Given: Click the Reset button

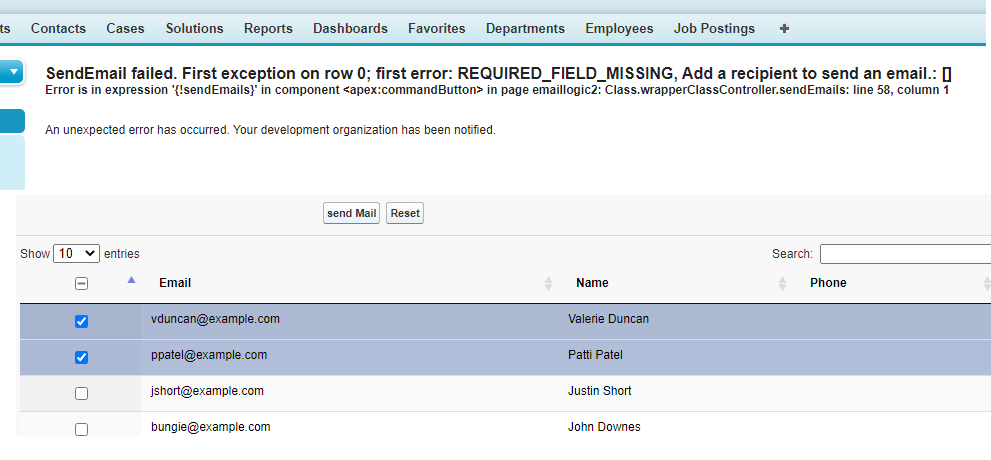Looking at the screenshot, I should 405,213.
